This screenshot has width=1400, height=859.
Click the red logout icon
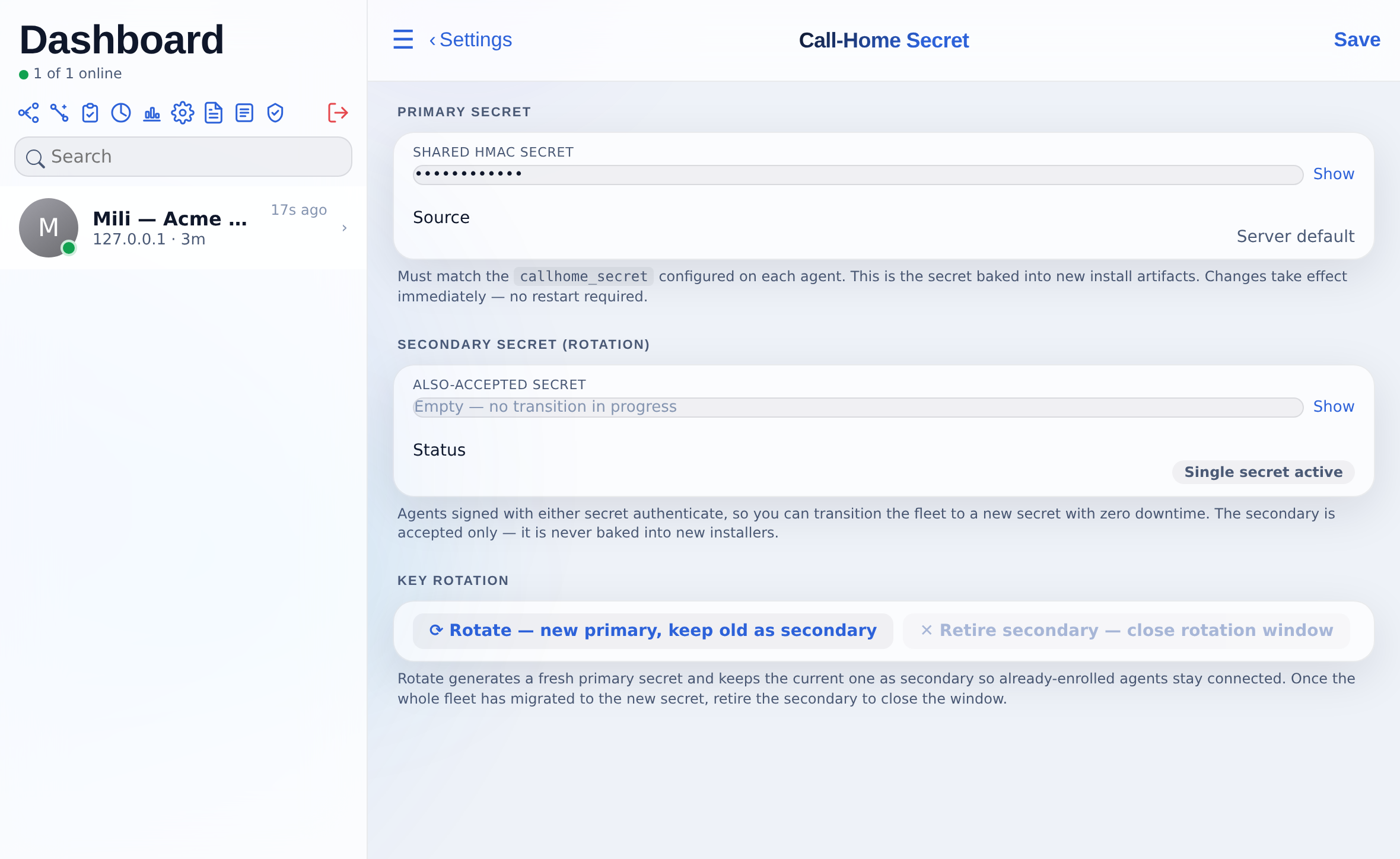point(338,113)
